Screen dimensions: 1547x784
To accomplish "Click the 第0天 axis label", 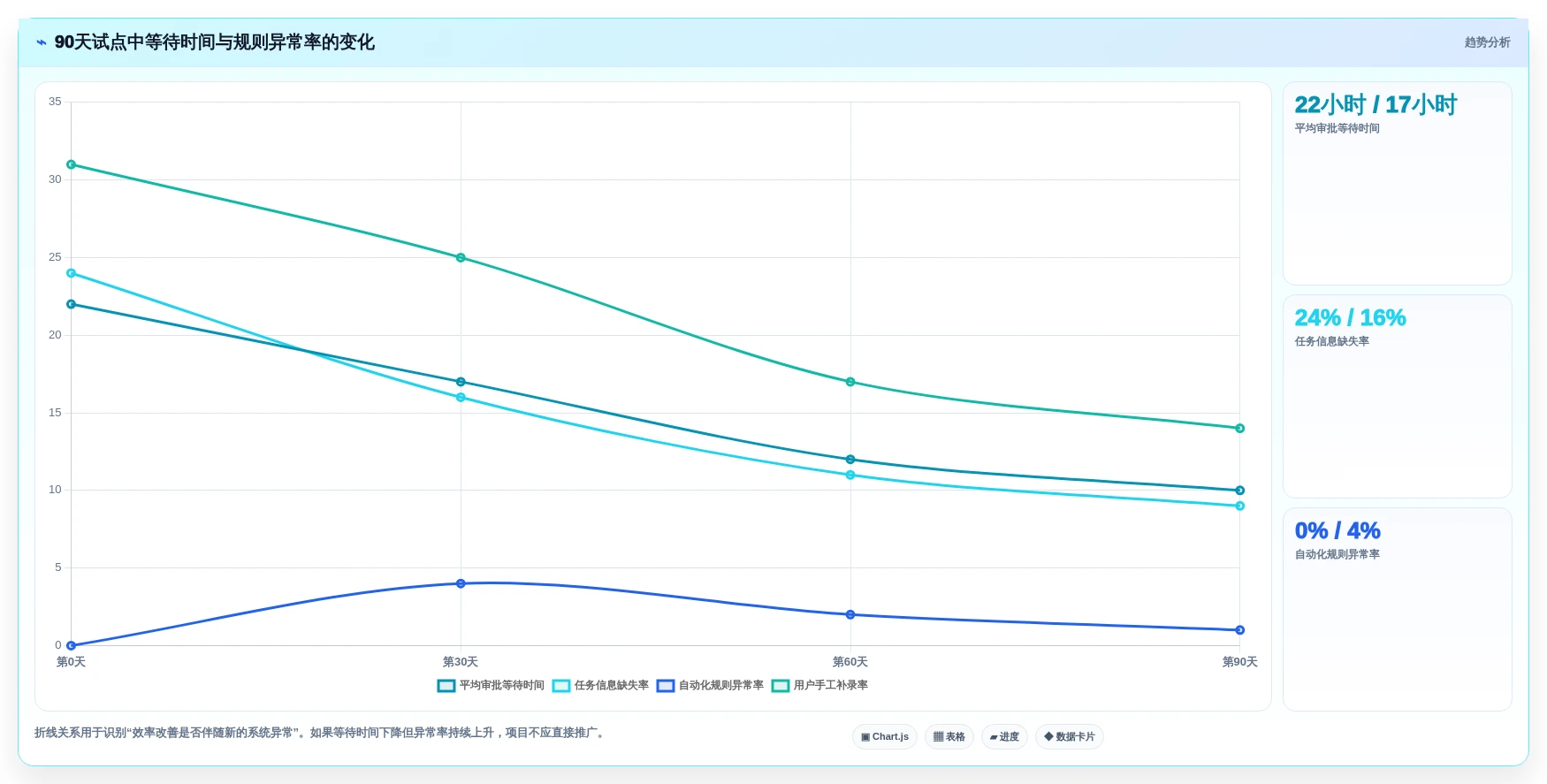I will [x=72, y=662].
